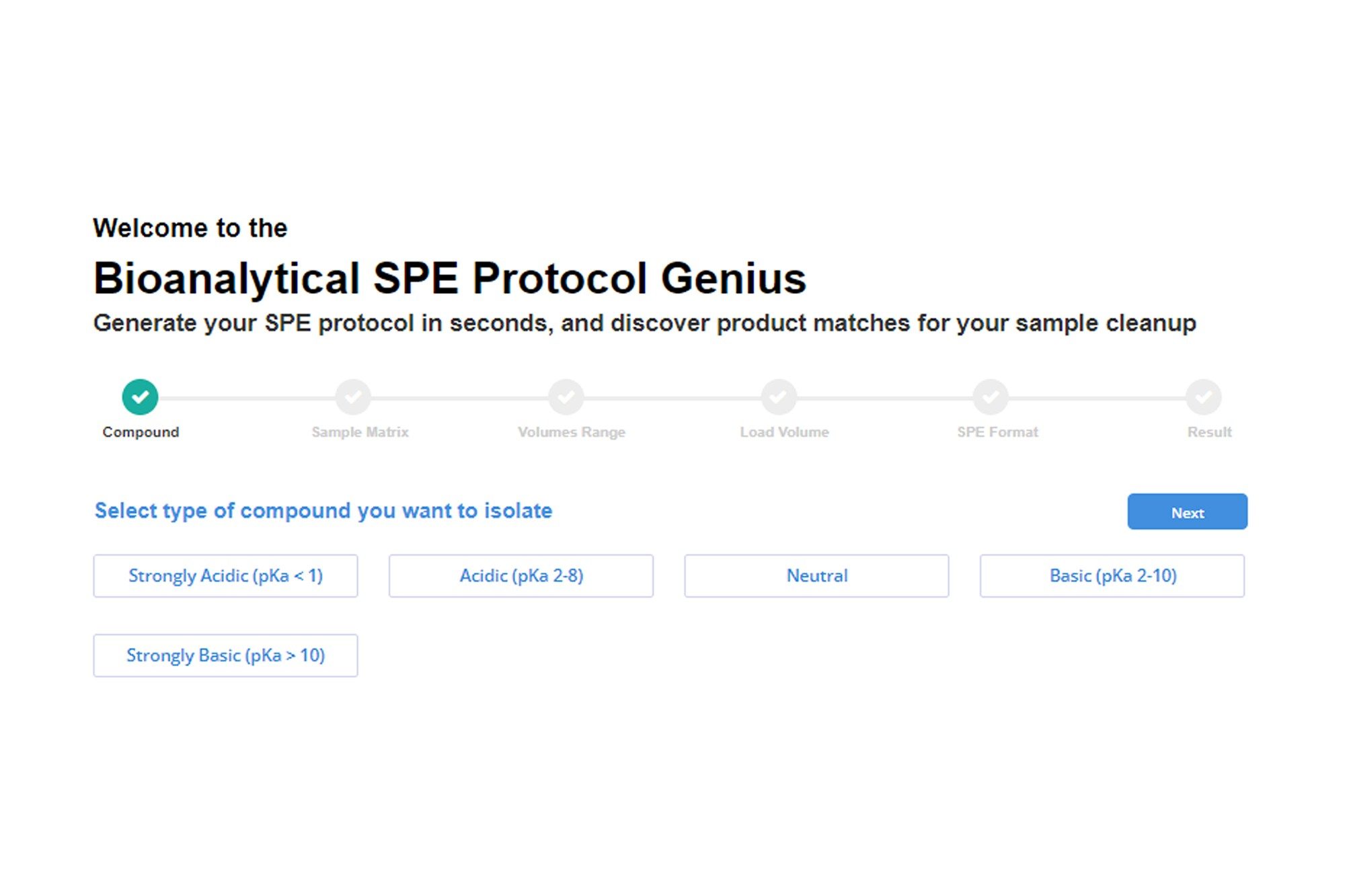This screenshot has height=896, width=1345.
Task: Open the Load Volume step label
Action: (x=784, y=432)
